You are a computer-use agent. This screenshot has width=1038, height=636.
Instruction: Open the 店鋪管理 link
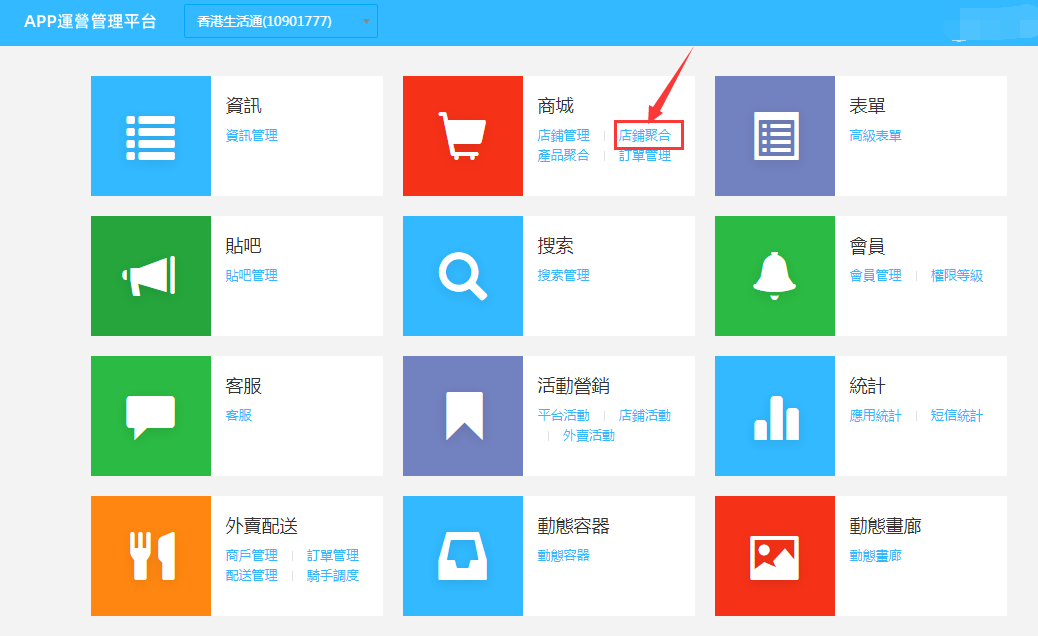point(563,136)
